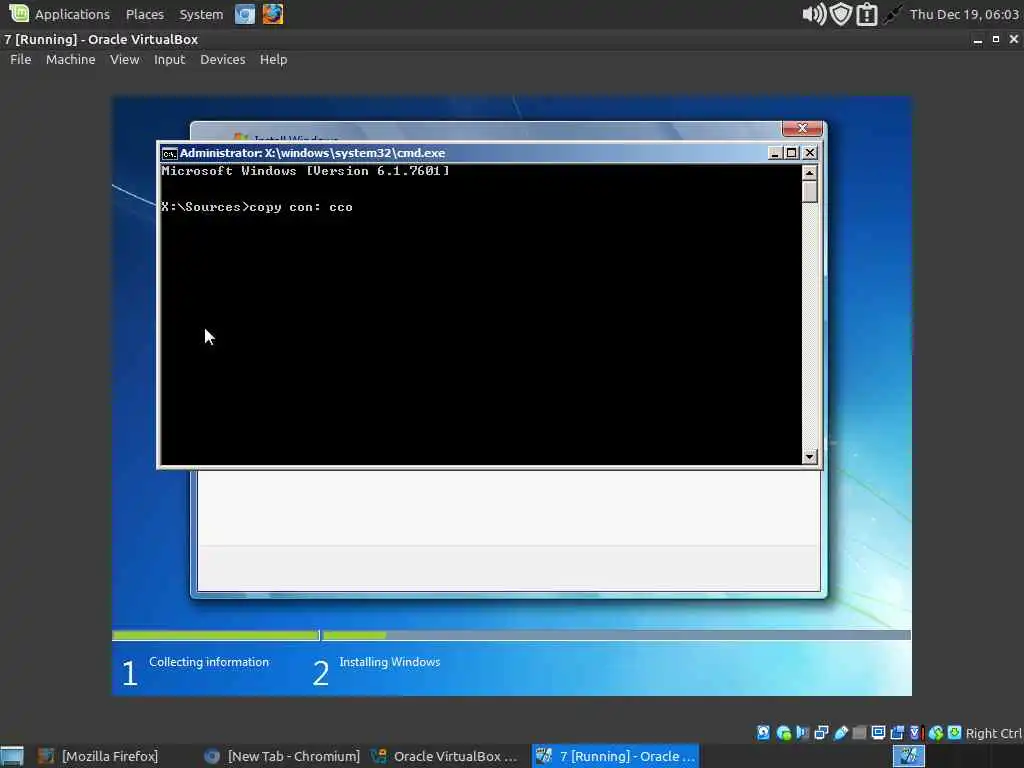1024x768 pixels.
Task: Maximize the VirtualBox VM window
Action: point(996,40)
